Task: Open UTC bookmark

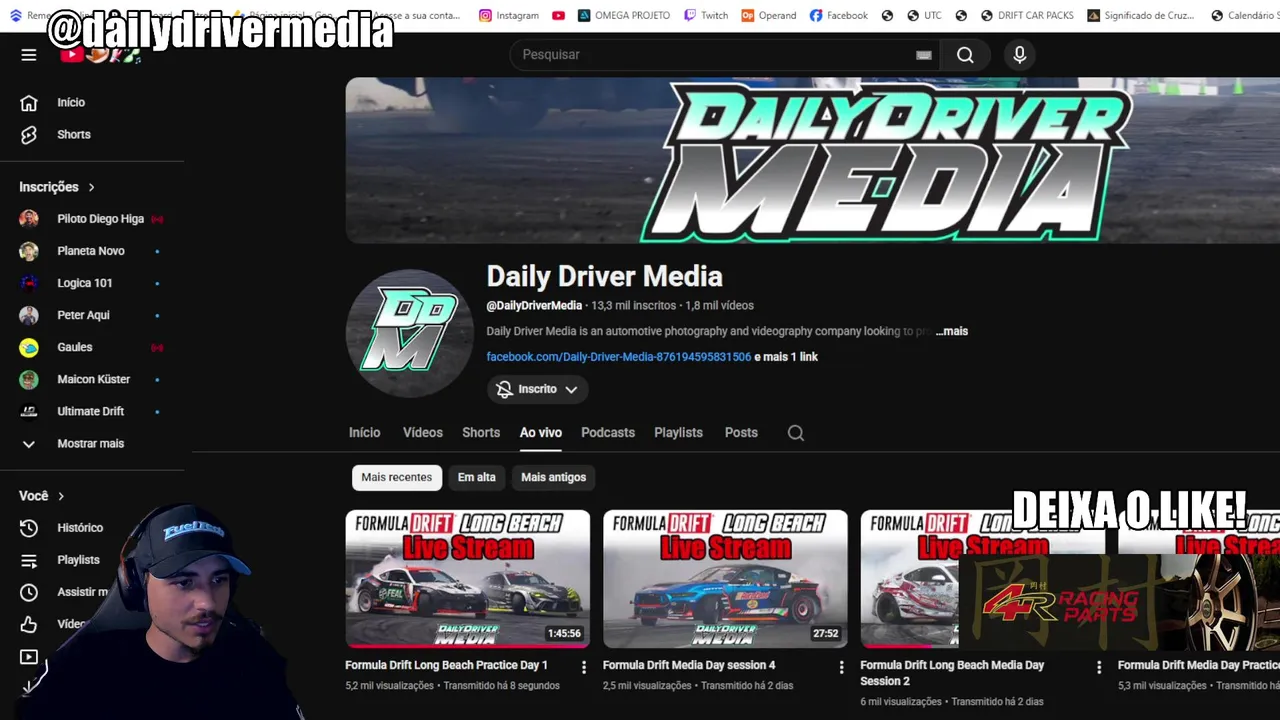Action: pyautogui.click(x=924, y=15)
